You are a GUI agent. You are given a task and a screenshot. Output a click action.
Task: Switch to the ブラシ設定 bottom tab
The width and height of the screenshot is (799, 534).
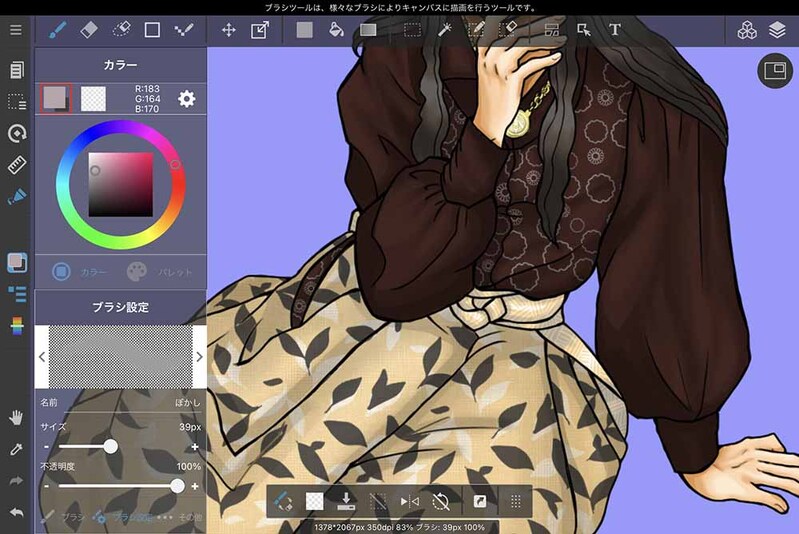pos(123,517)
